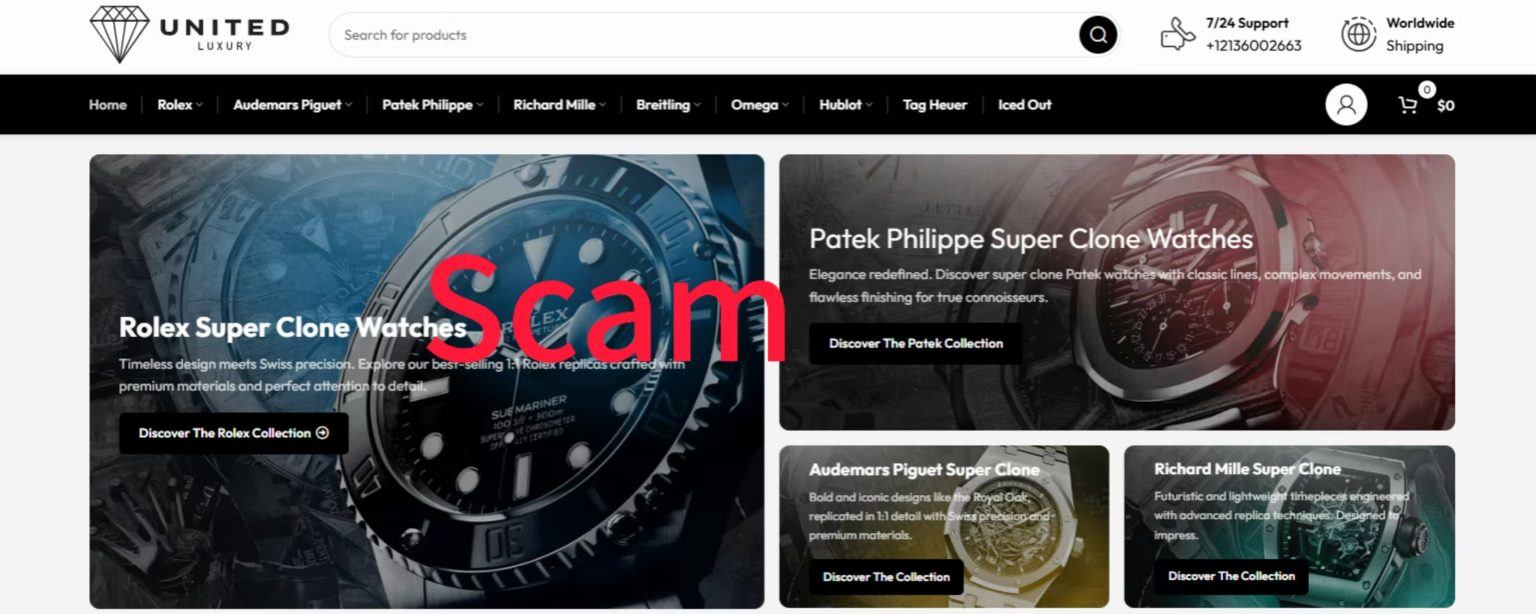Click the Worldwide Shipping globe icon
Image resolution: width=1536 pixels, height=614 pixels.
(1358, 34)
